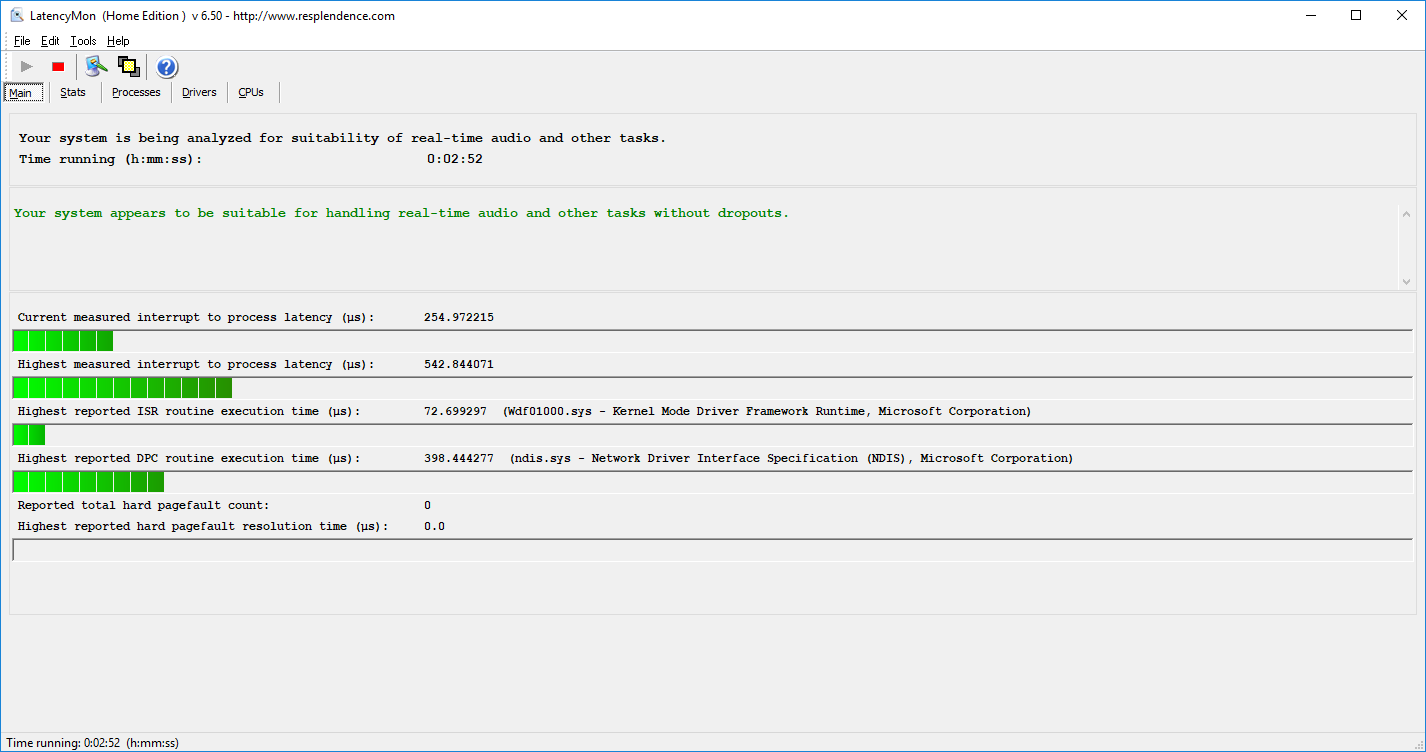The width and height of the screenshot is (1426, 752).
Task: Click scroll-up arrow in the status message box
Action: [1406, 214]
